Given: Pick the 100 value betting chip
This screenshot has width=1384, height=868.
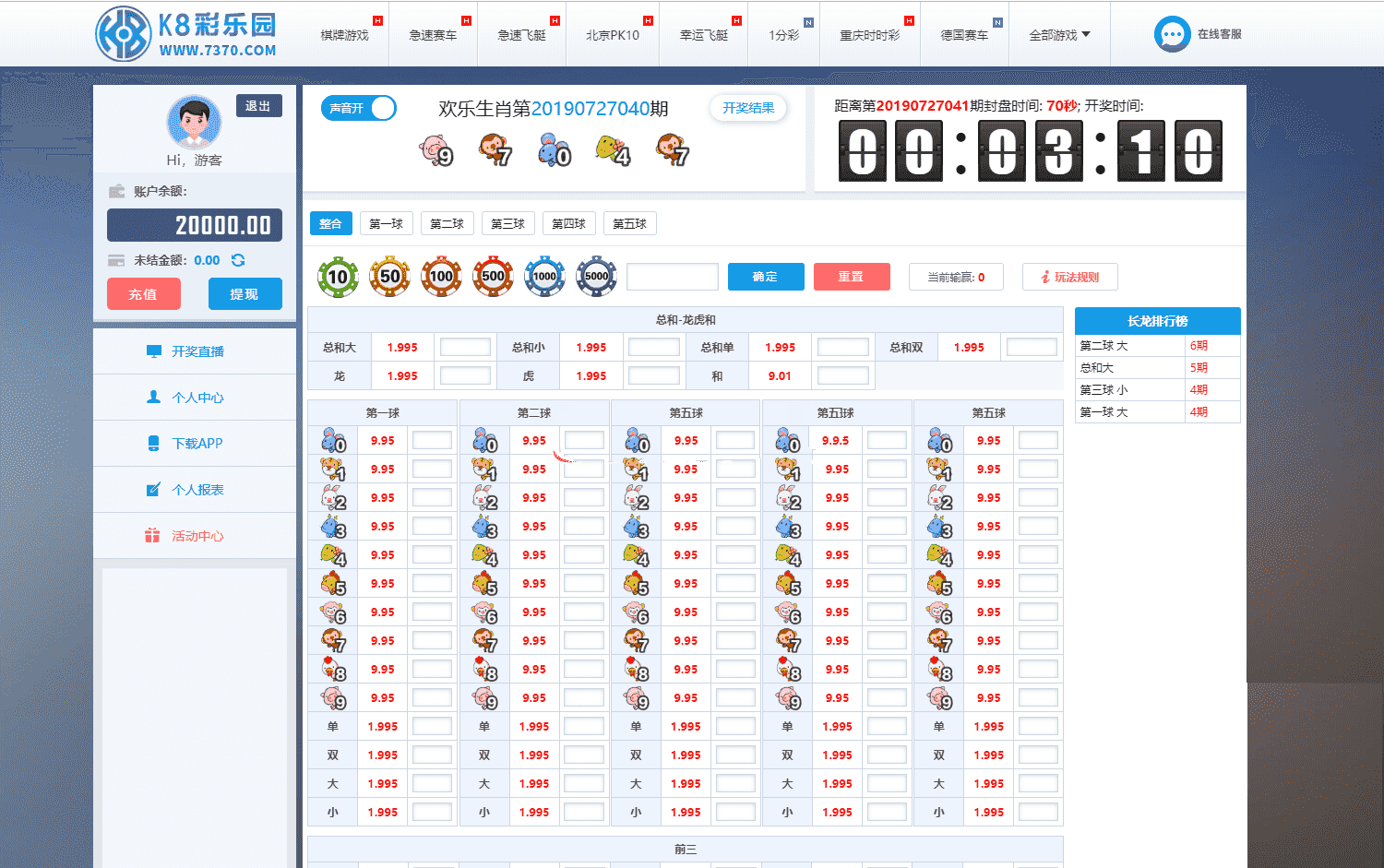Looking at the screenshot, I should [441, 277].
